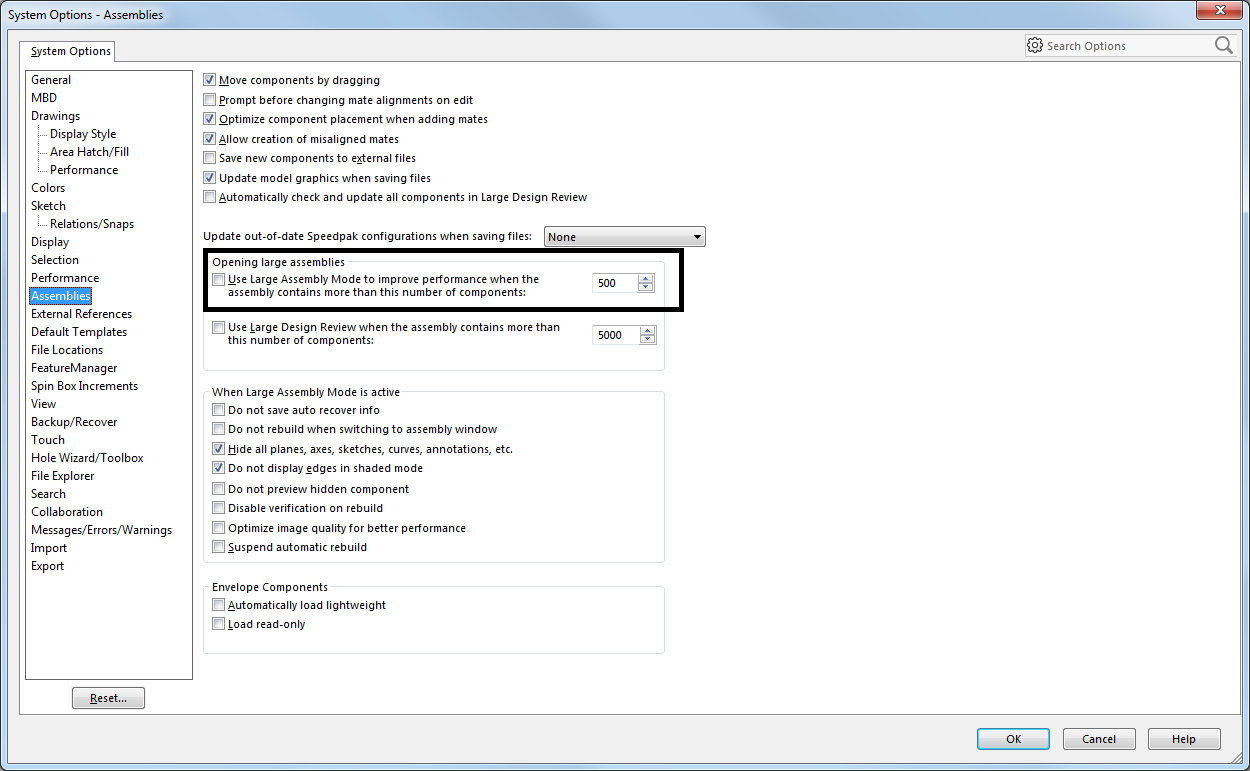Decrease Large Design Review component count spinner

point(646,340)
